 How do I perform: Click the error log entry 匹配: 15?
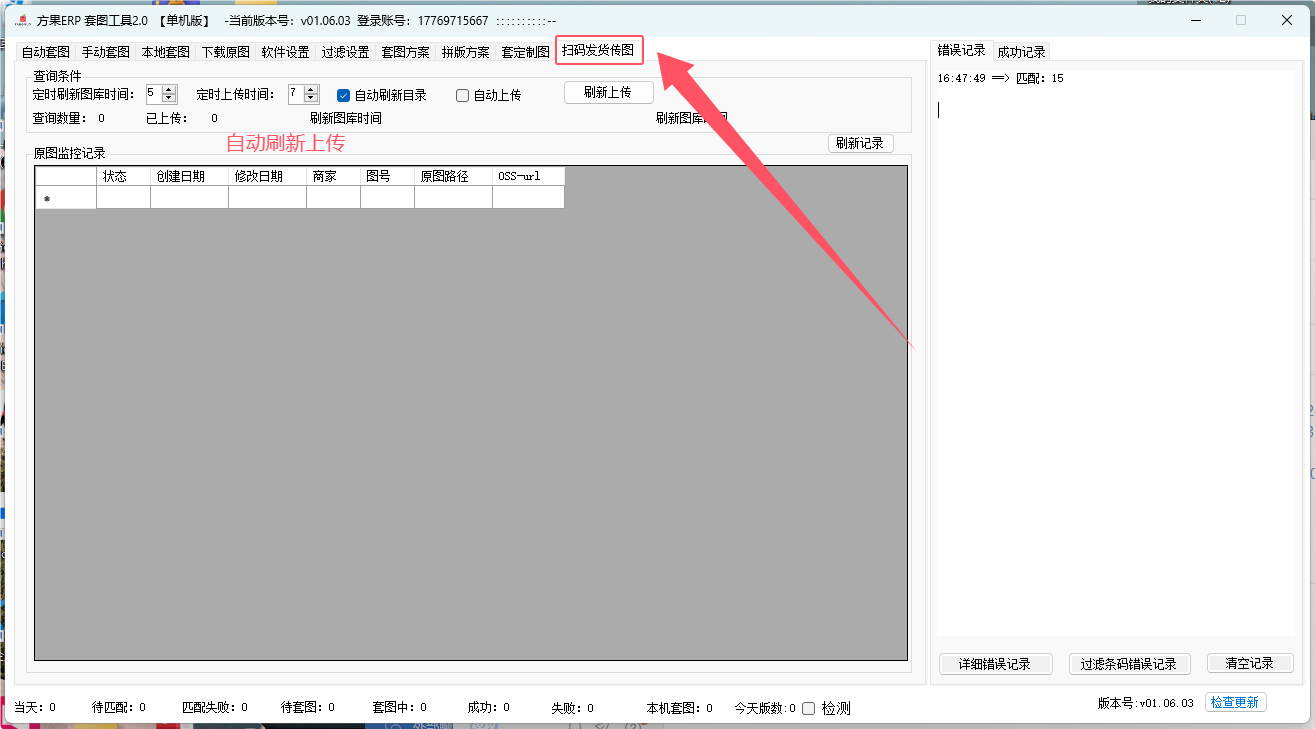coord(1000,78)
